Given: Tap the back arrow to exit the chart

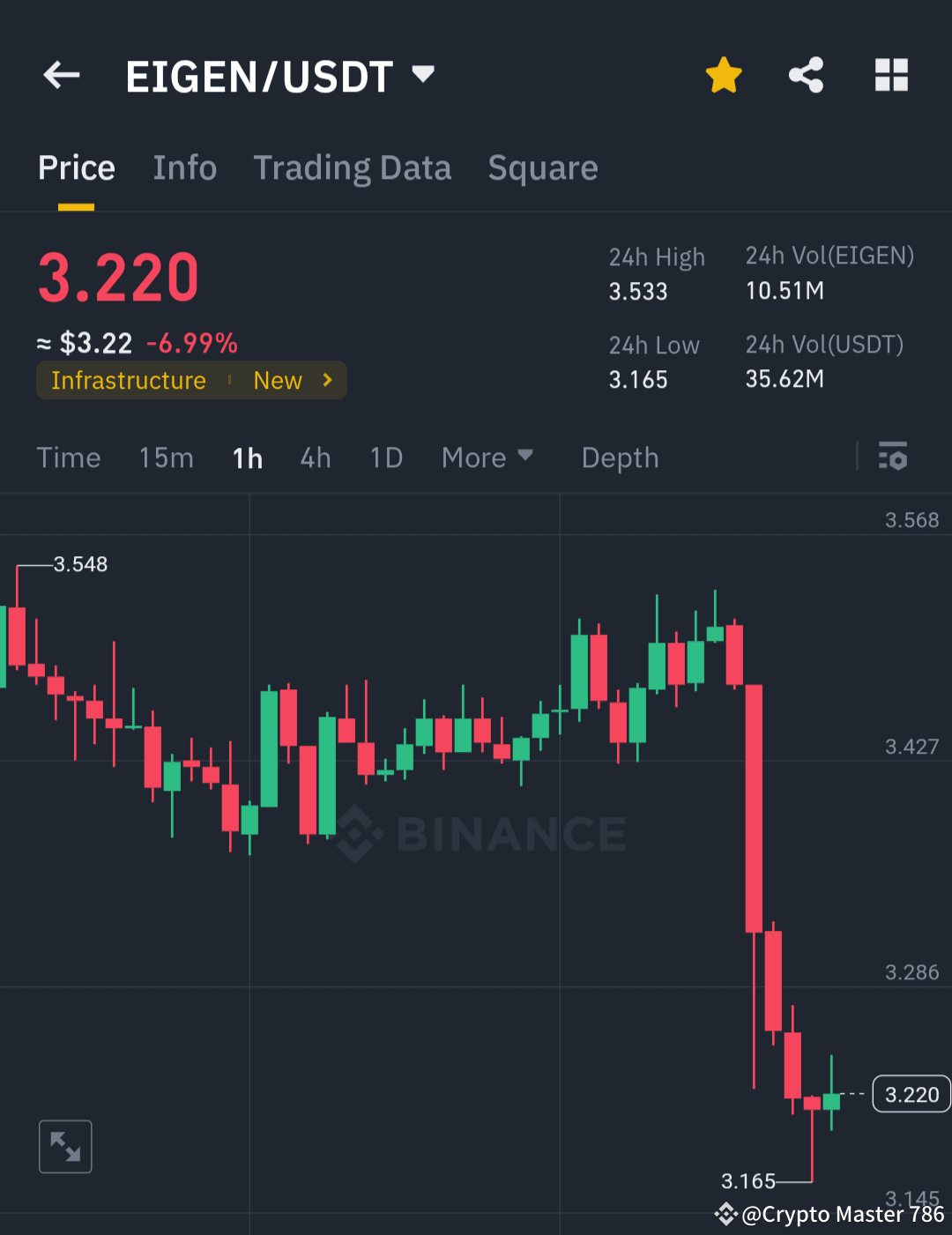Looking at the screenshot, I should 60,75.
